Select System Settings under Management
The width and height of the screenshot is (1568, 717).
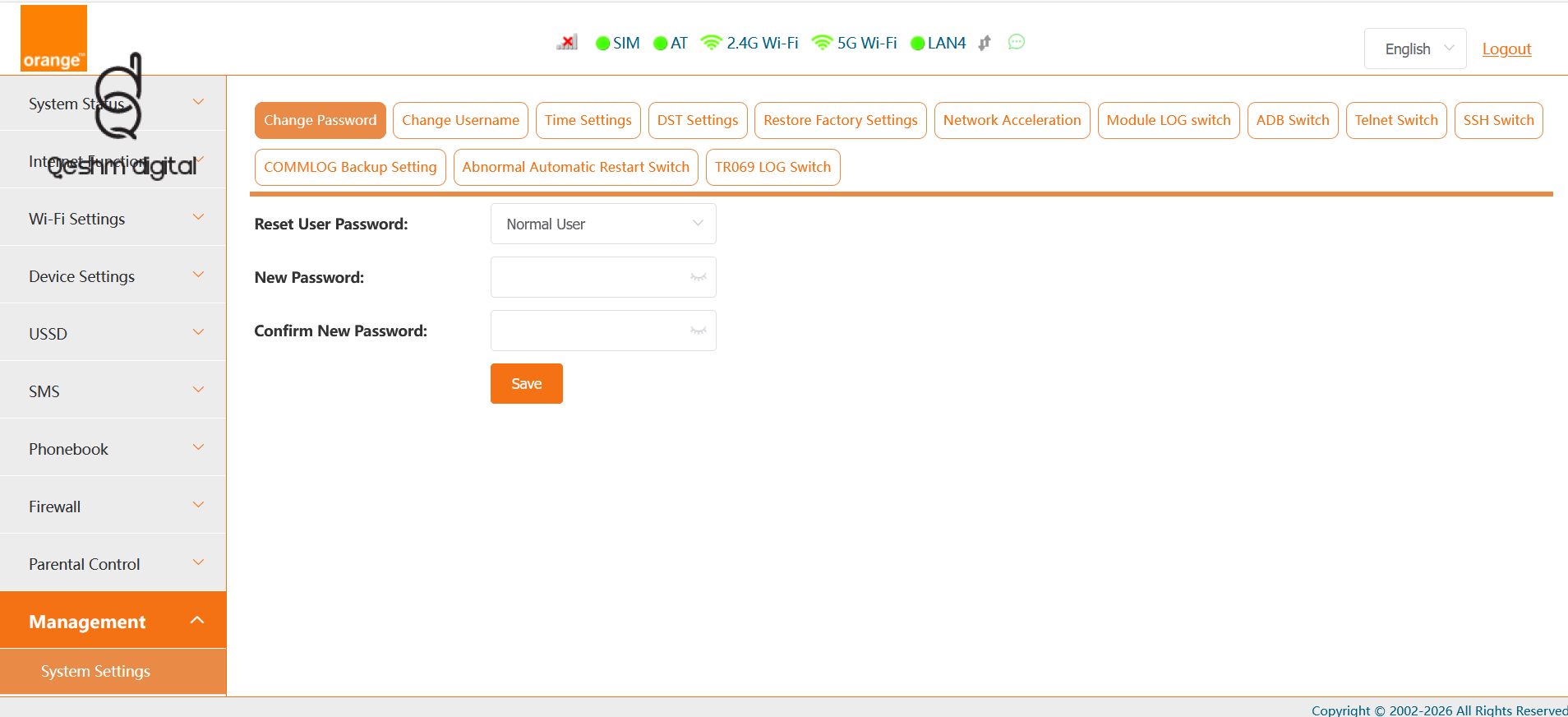(x=113, y=672)
